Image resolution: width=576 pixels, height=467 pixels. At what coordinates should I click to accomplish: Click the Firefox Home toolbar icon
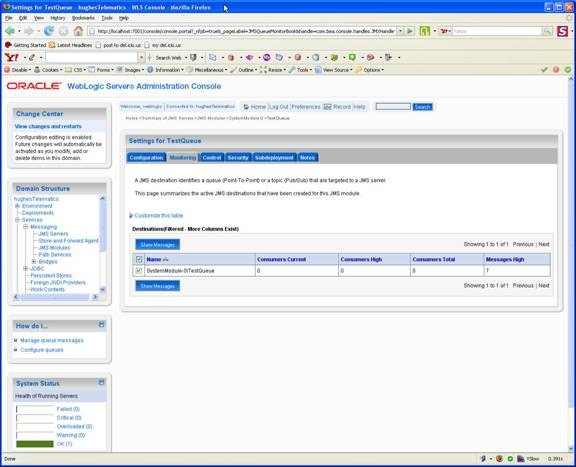tap(78, 31)
